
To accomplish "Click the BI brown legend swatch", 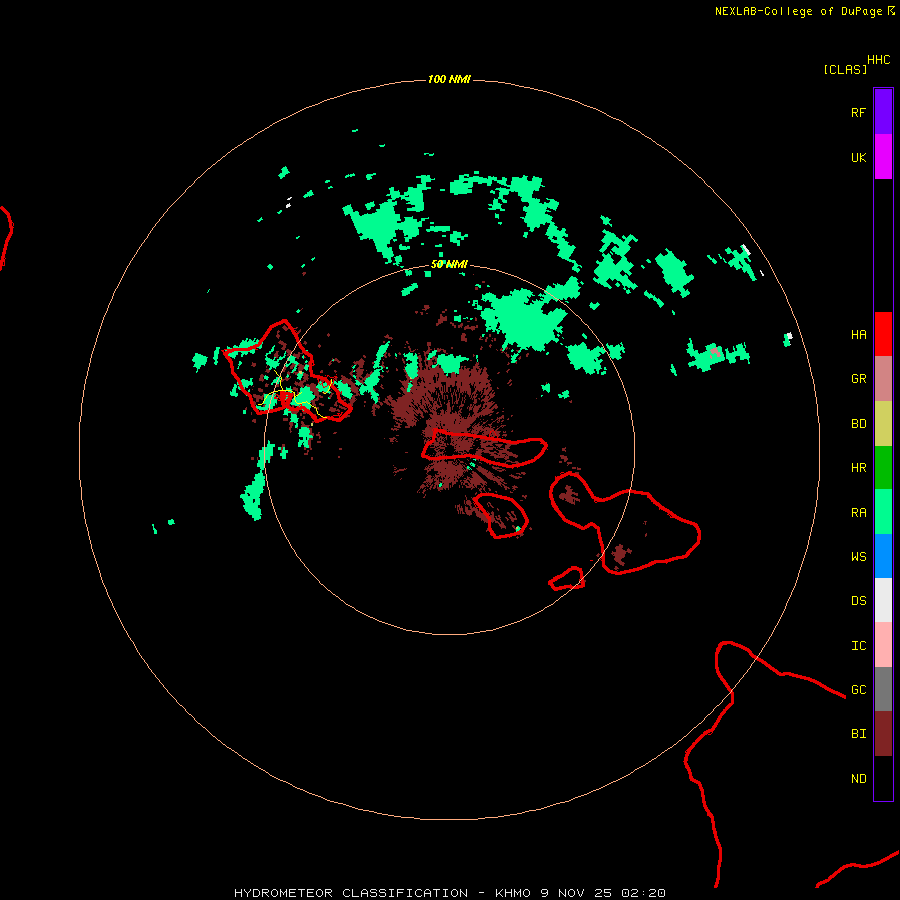I will 883,734.
